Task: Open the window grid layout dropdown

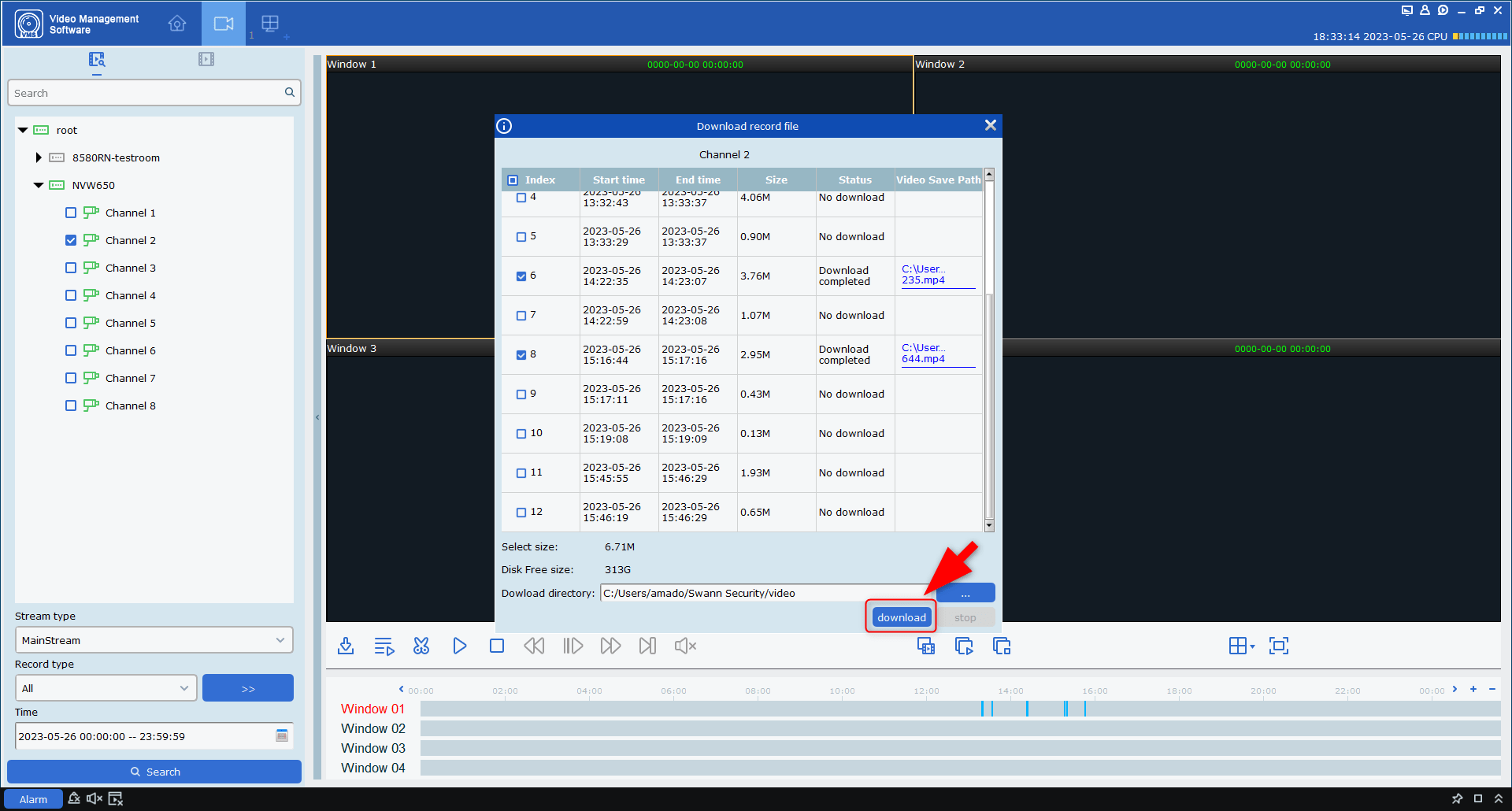Action: [1242, 646]
